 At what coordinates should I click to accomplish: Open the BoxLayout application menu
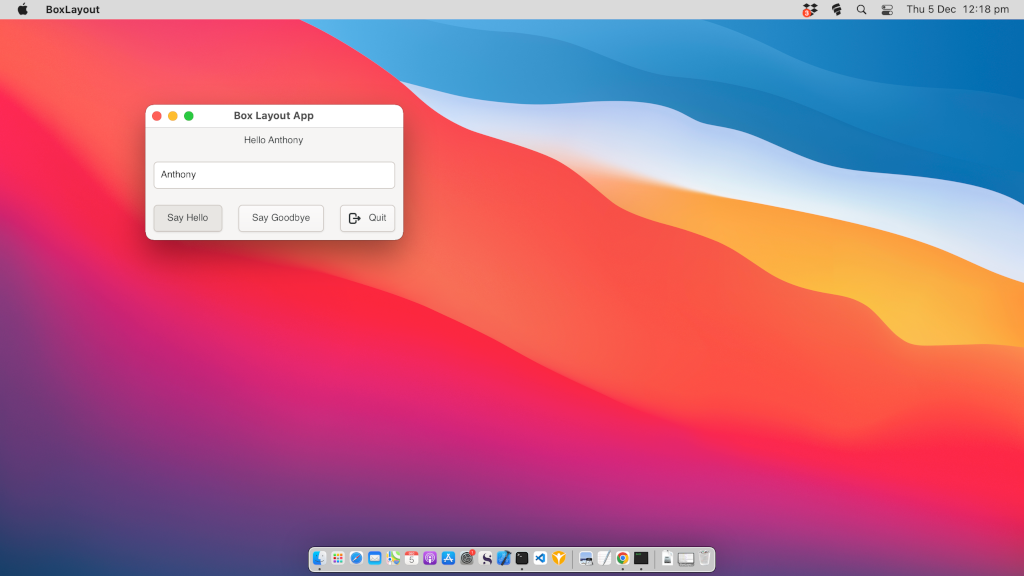(73, 9)
